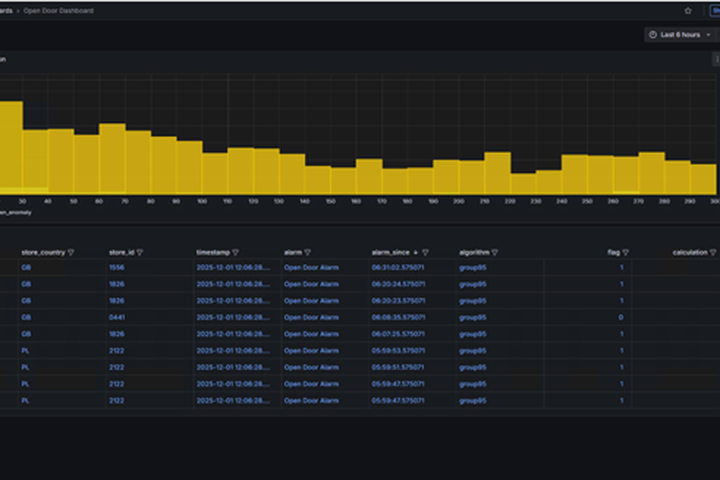Screen dimensions: 720x480
Task: Click GB country cell in store 1556 row
Action: [26, 267]
